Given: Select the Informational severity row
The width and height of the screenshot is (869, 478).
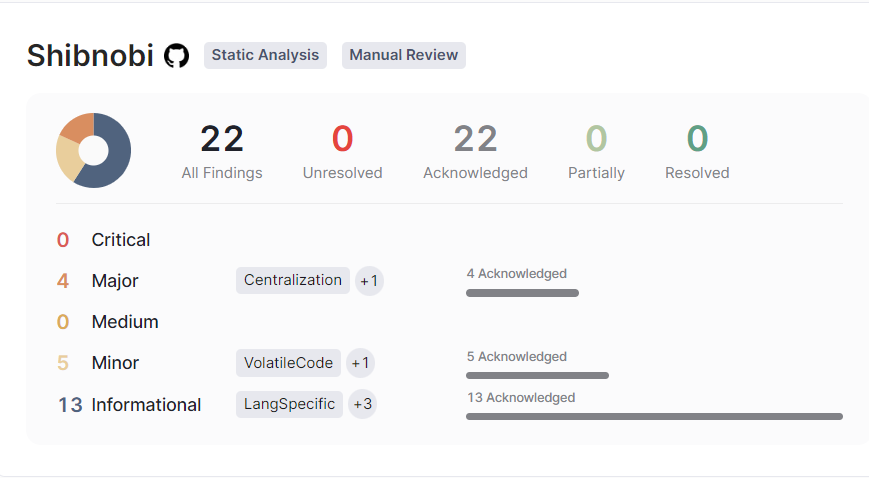Looking at the screenshot, I should pyautogui.click(x=449, y=405).
